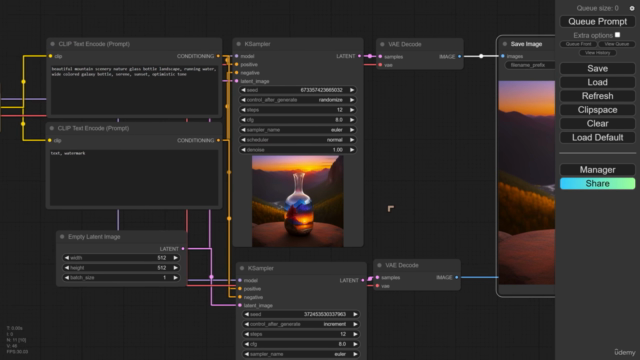640x360 pixels.
Task: Collapse the CLIP Text Encode node with the mountain scenery prompt
Action: (x=53, y=44)
